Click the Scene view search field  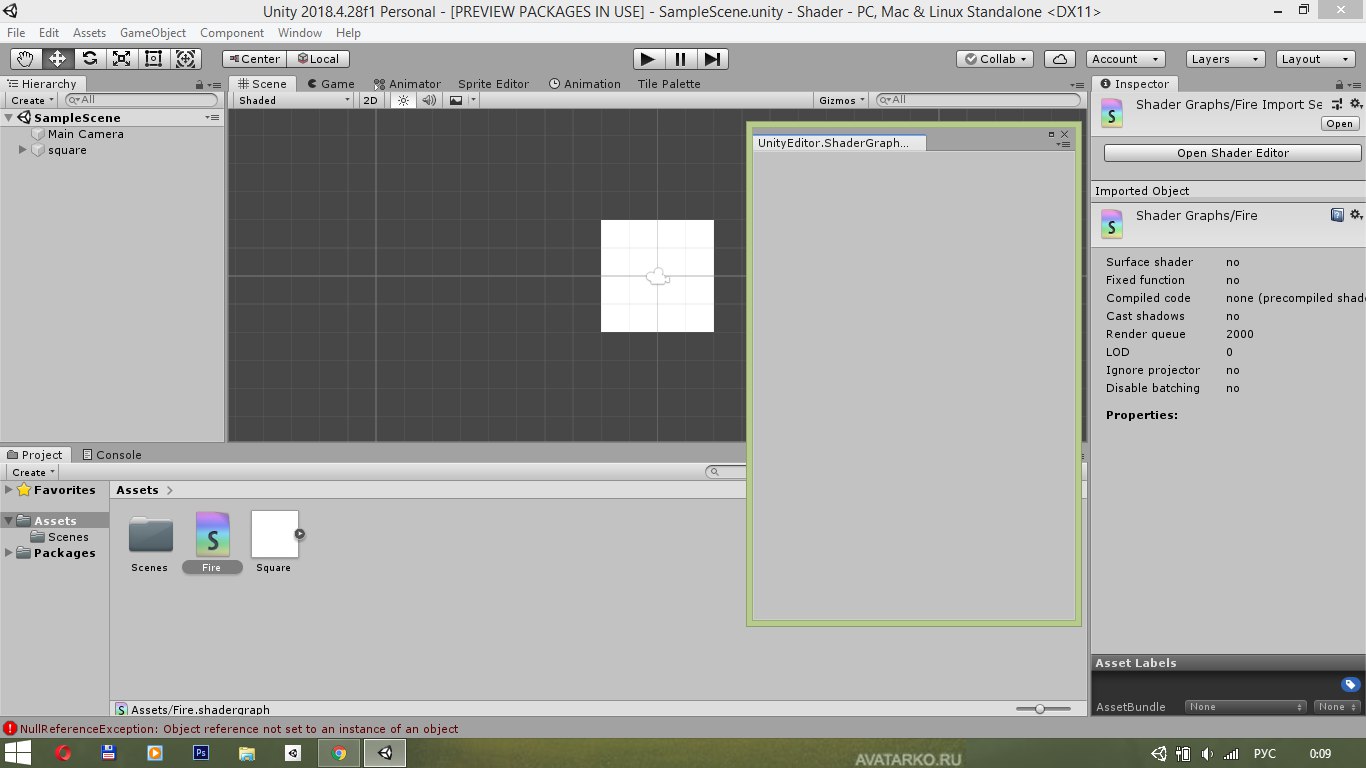[x=978, y=100]
